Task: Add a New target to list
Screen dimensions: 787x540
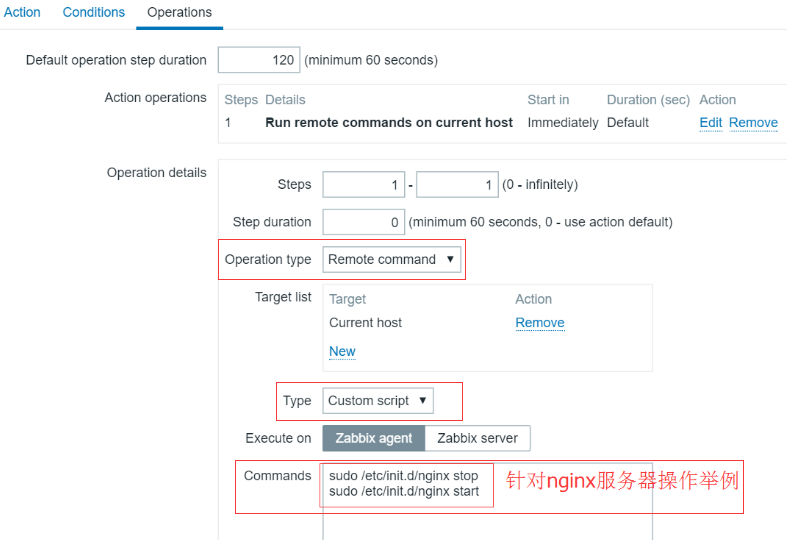Action: (342, 351)
